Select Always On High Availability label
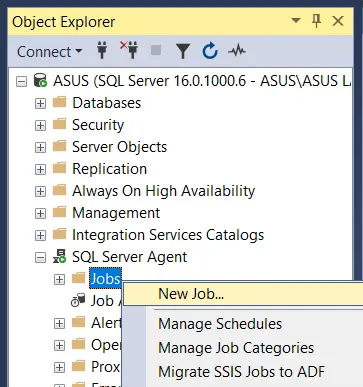Screen dimensions: 363x387 (164, 191)
